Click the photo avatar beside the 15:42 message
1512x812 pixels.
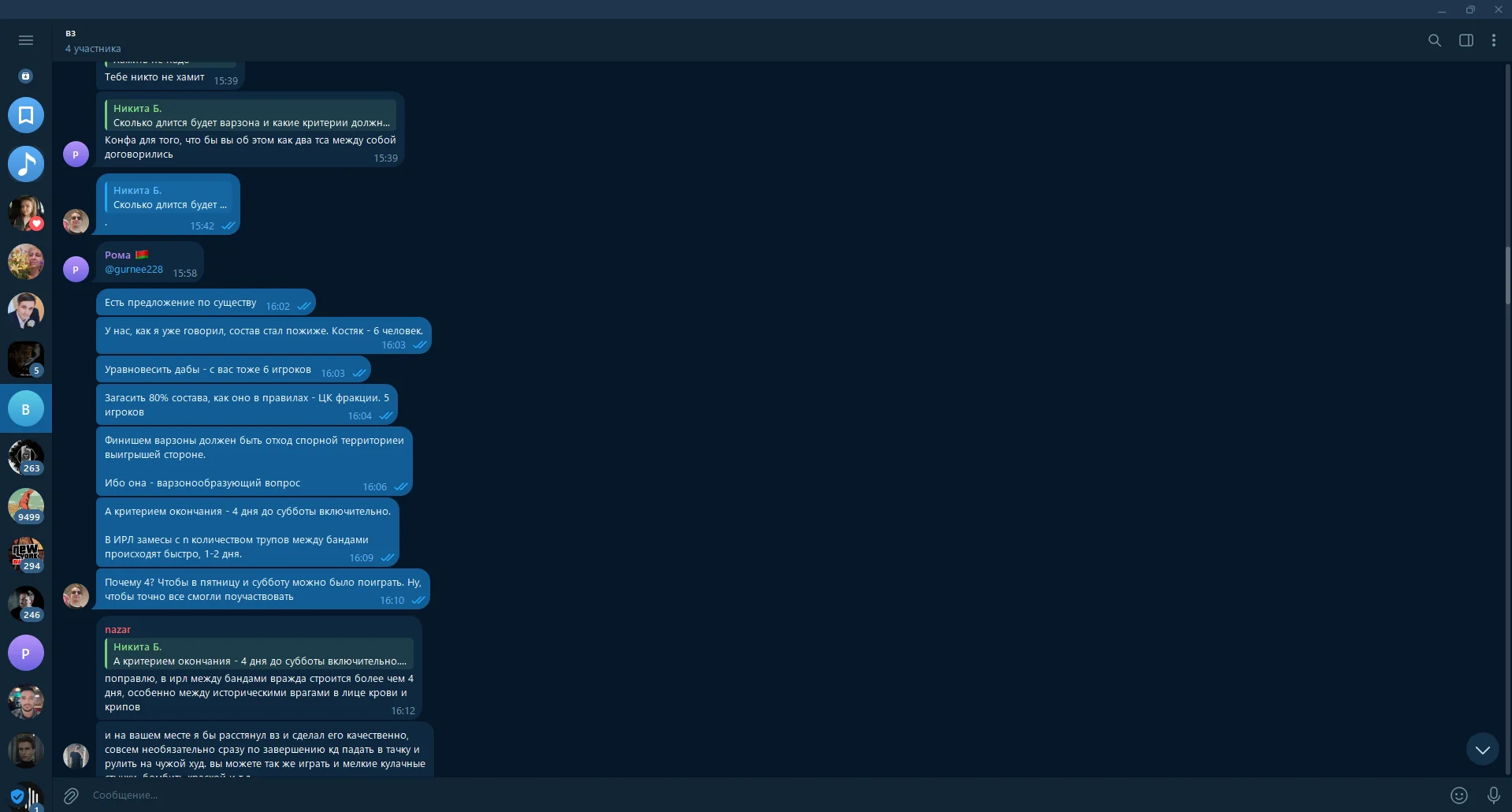(76, 222)
